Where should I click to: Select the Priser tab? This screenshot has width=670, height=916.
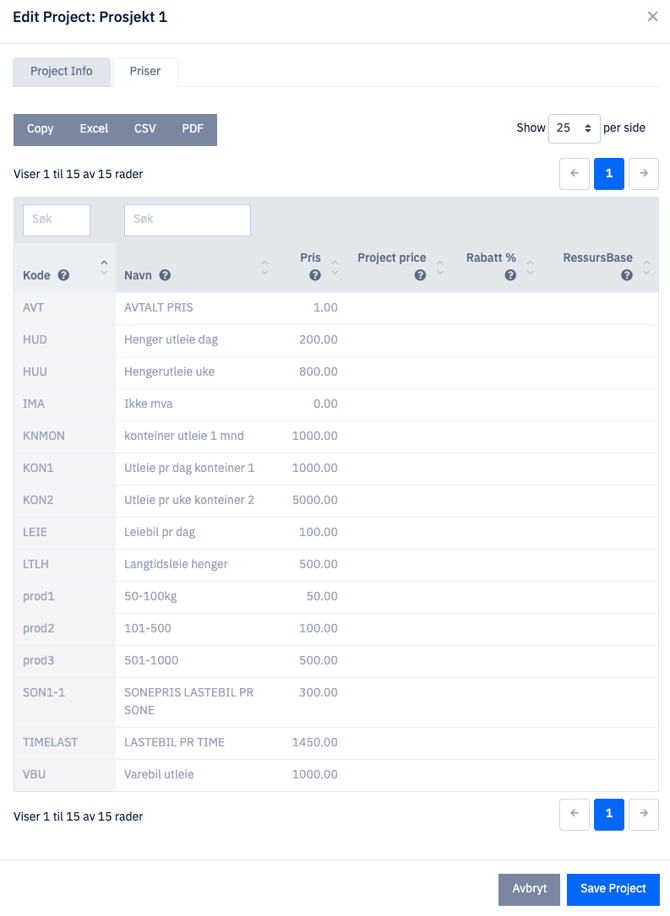(x=145, y=72)
